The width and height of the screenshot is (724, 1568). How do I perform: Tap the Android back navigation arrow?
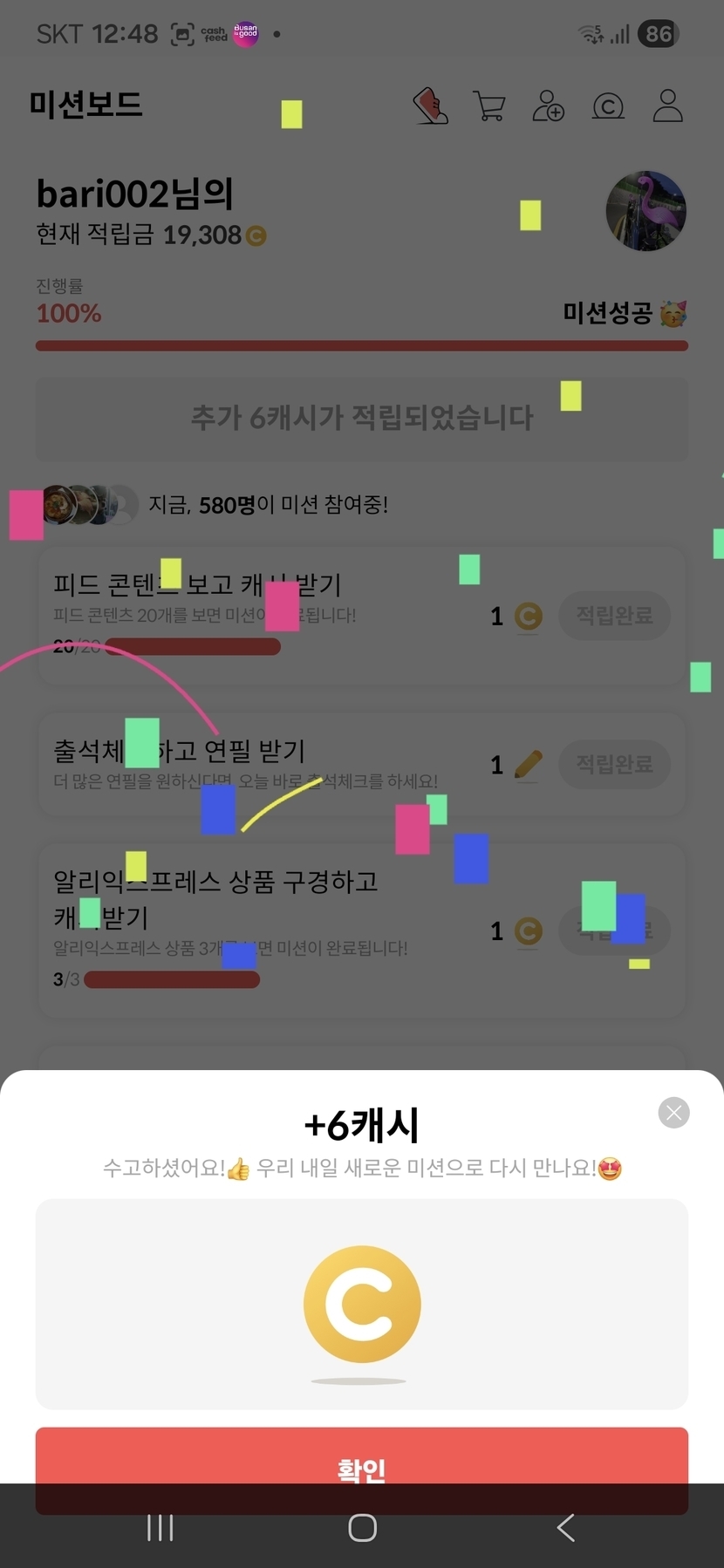point(565,1527)
